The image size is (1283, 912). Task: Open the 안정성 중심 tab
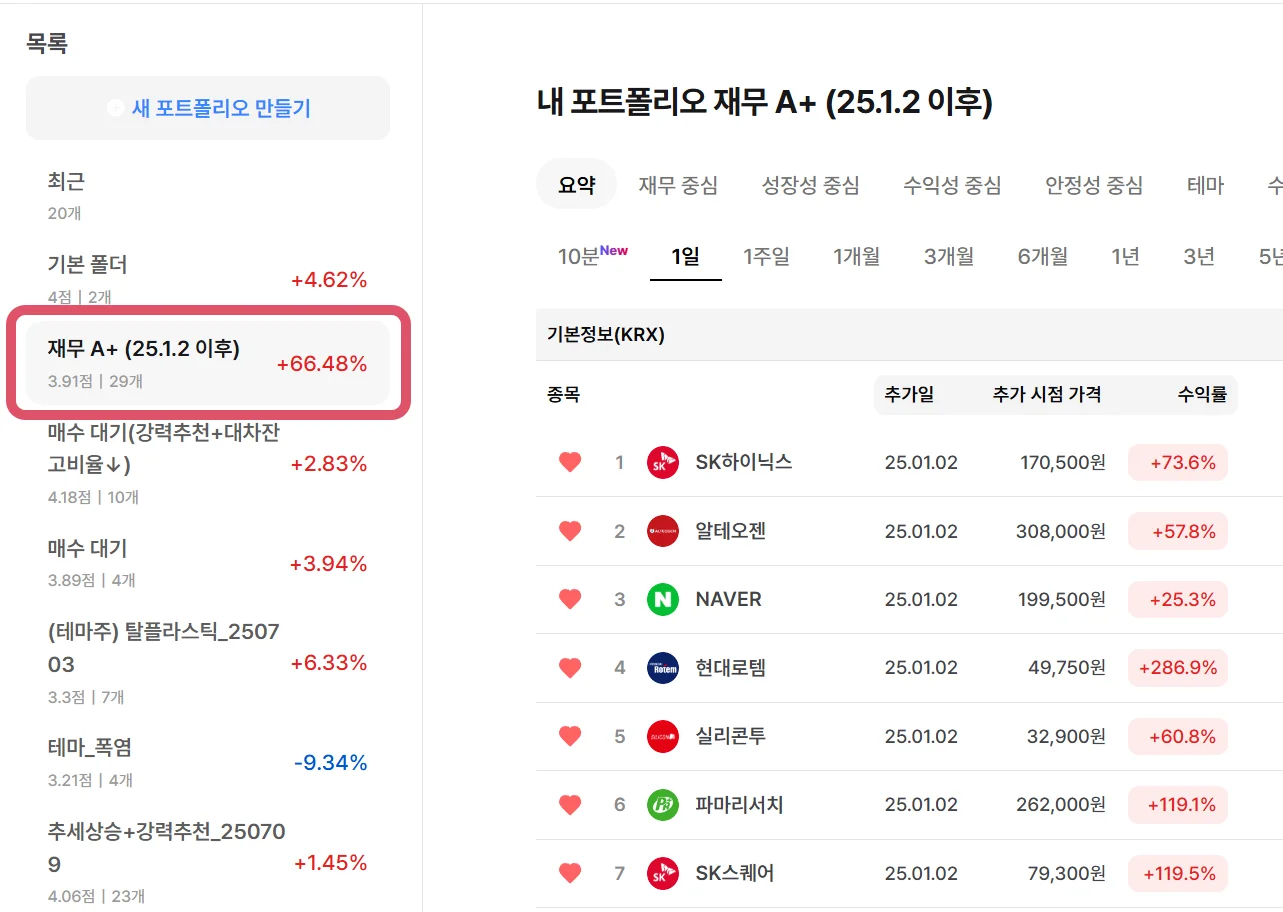pos(1094,185)
